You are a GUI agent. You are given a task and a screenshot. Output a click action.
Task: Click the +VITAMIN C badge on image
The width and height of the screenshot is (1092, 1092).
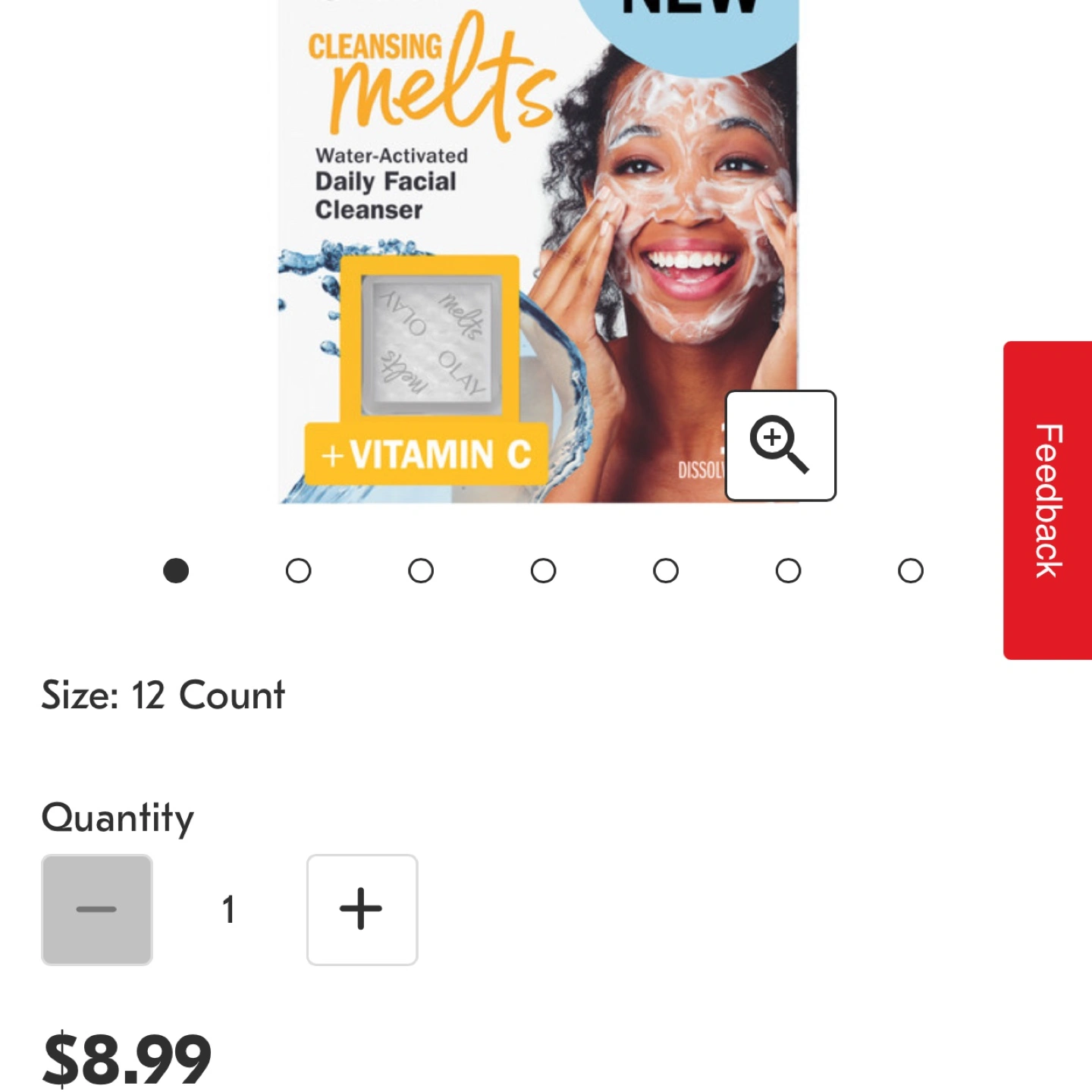(x=426, y=454)
